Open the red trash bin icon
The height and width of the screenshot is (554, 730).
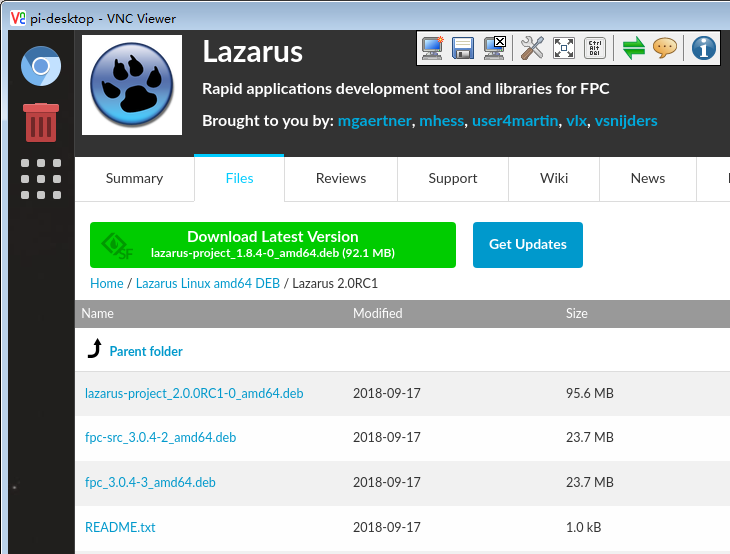coord(41,122)
